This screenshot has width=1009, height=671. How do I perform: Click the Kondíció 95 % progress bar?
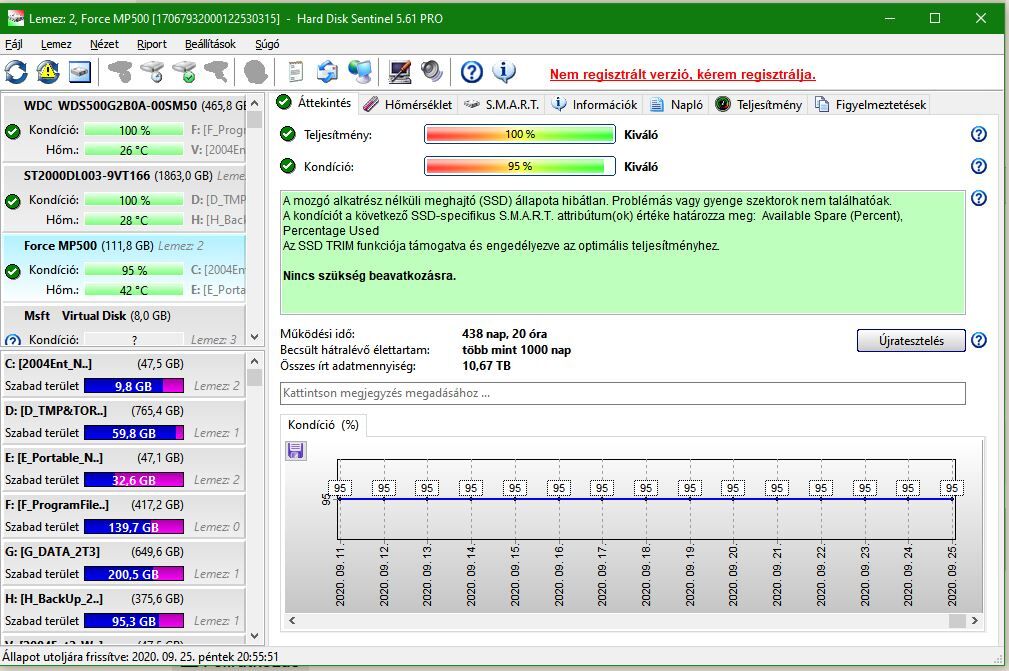point(520,166)
